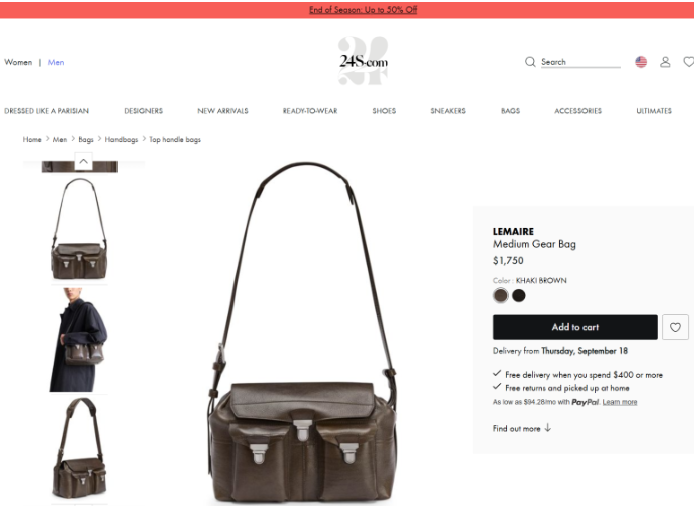Open the Bags navigation menu

pyautogui.click(x=510, y=111)
